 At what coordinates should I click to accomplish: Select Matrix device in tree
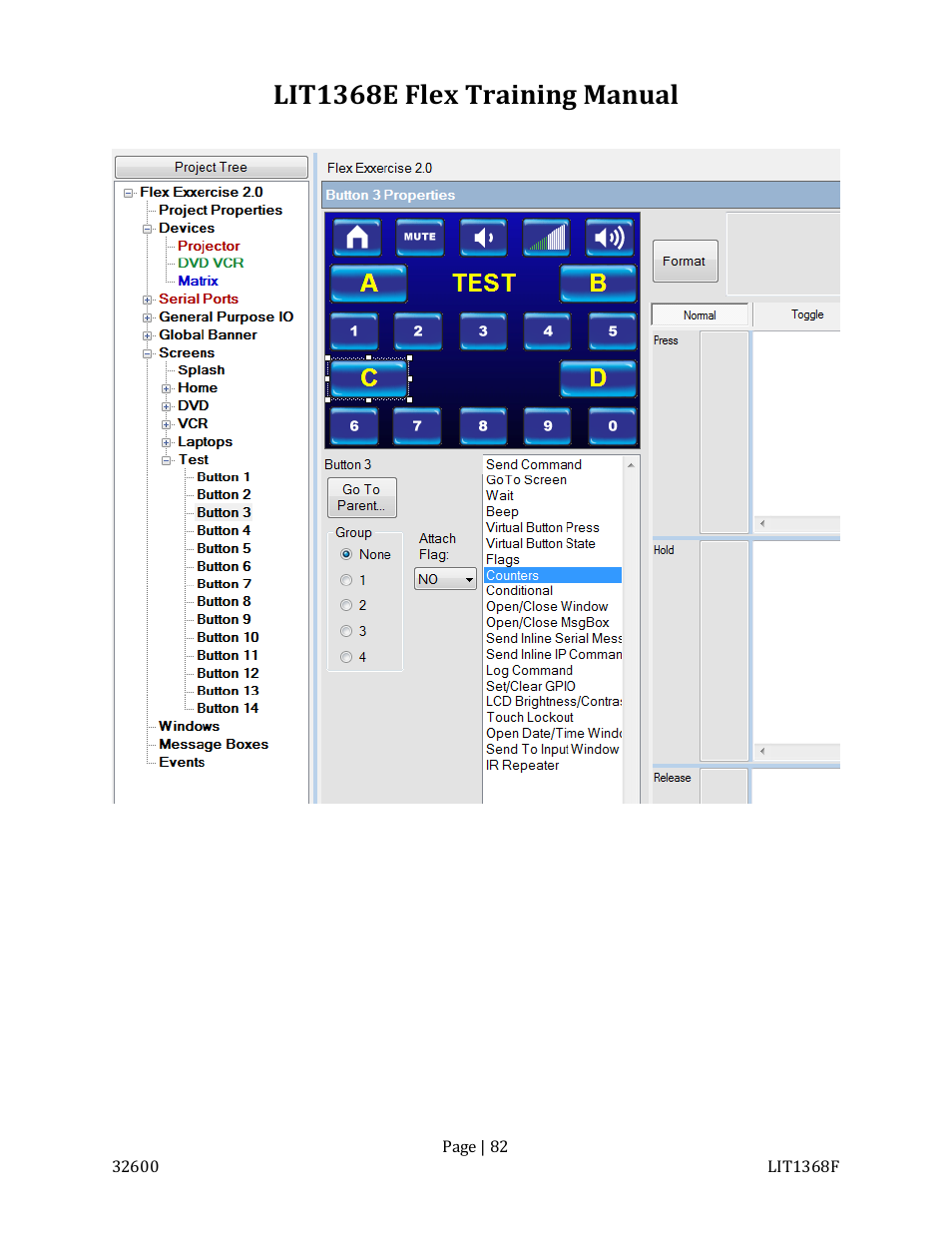pos(198,282)
